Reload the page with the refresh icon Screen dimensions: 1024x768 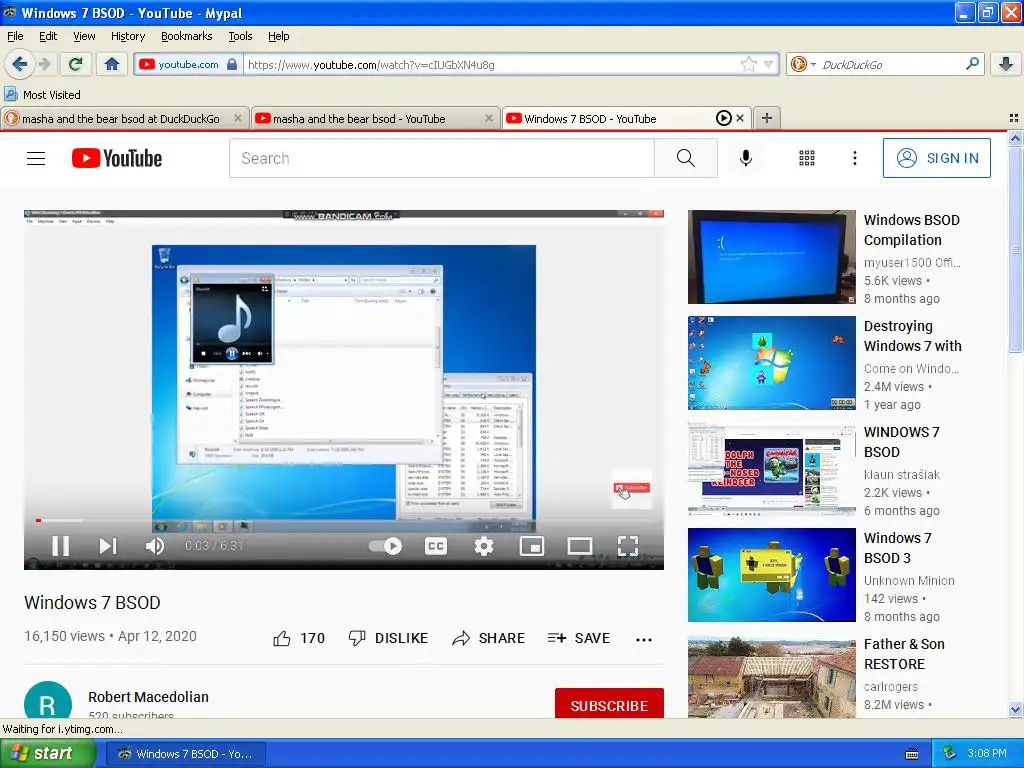tap(76, 64)
